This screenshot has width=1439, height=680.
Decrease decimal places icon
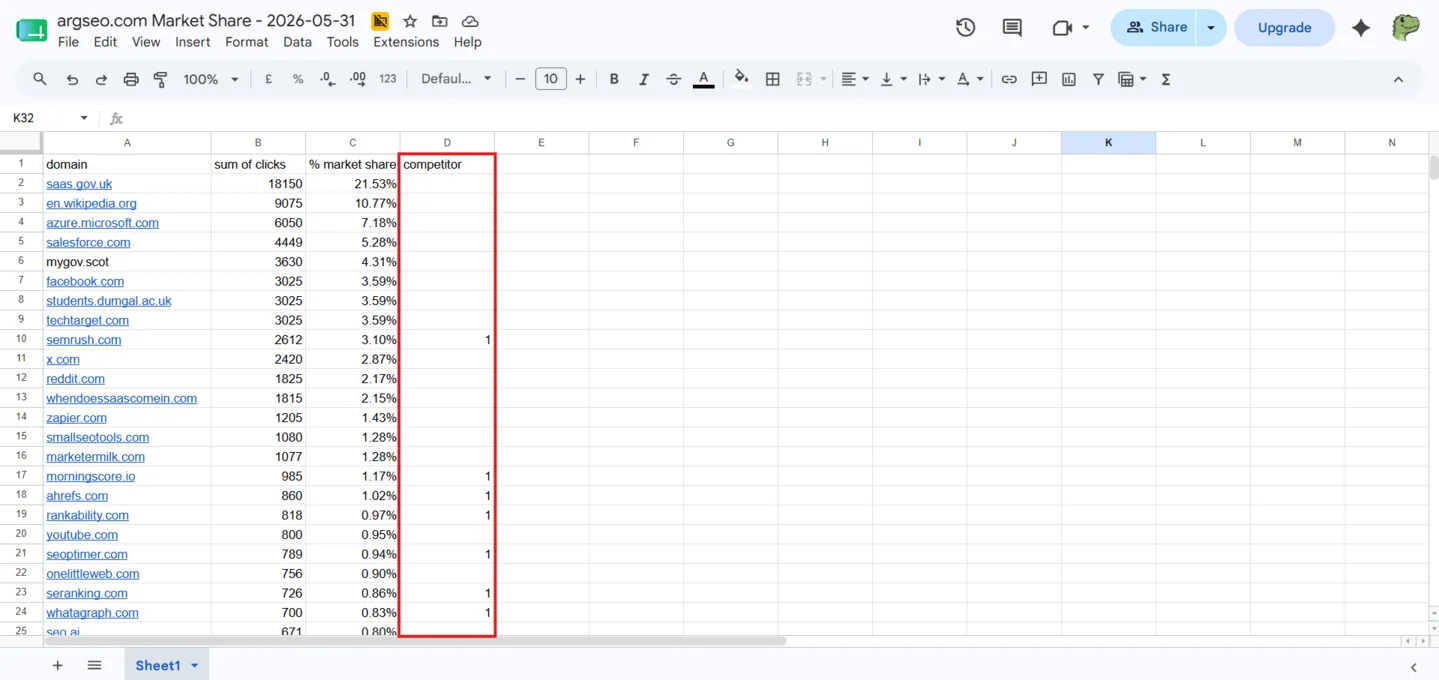pos(328,79)
